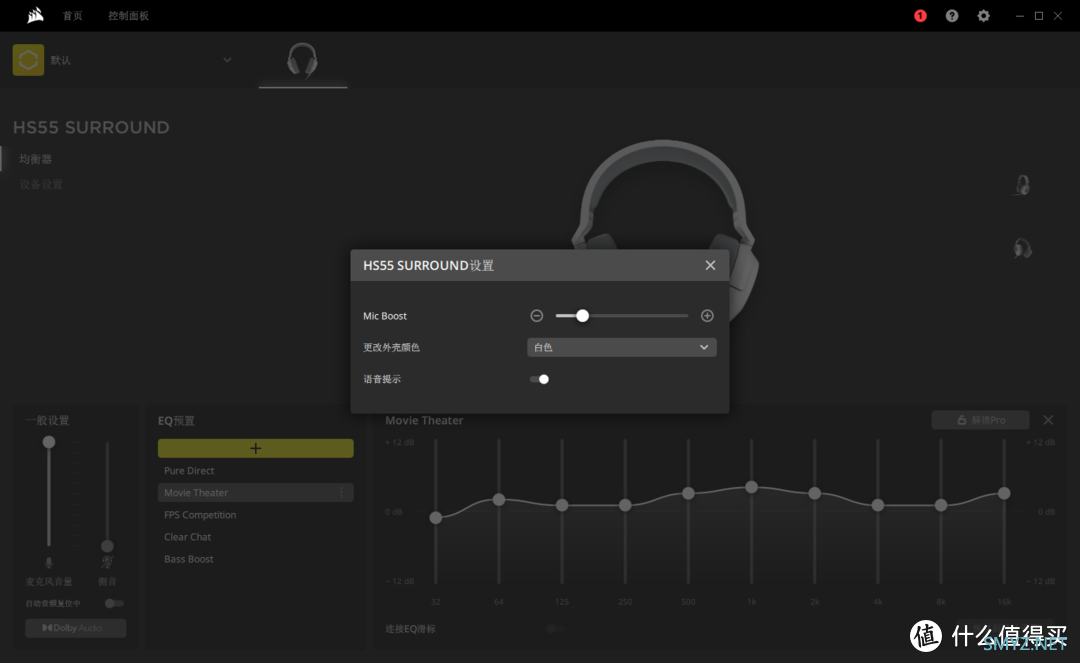This screenshot has height=663, width=1080.
Task: Click the 8k EQ band handle
Action: (941, 505)
